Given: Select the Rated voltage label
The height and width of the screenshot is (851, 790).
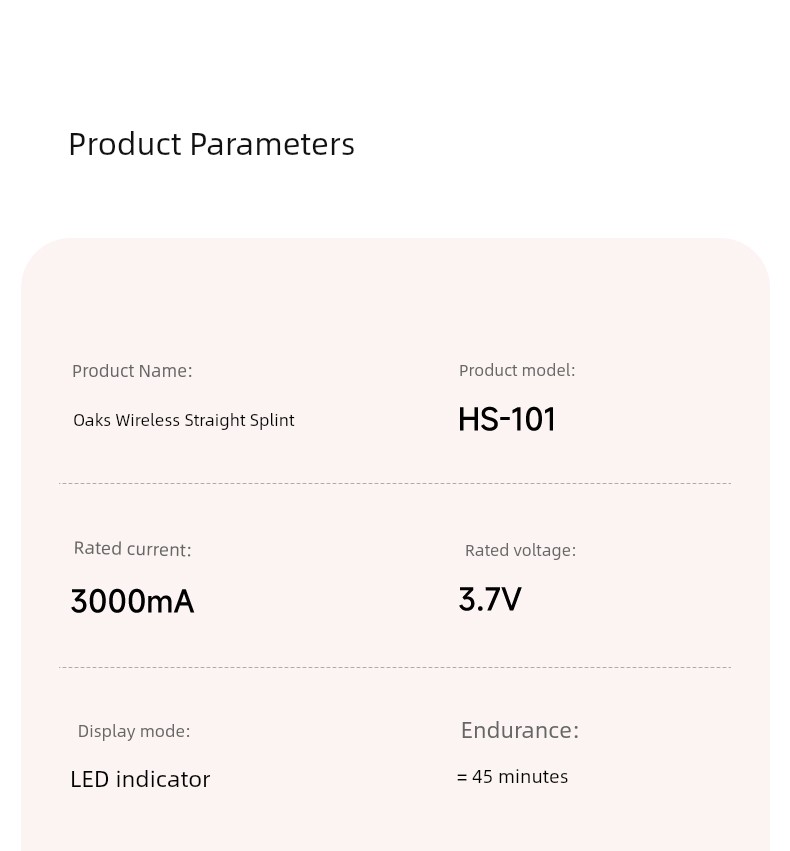Looking at the screenshot, I should click(x=520, y=550).
